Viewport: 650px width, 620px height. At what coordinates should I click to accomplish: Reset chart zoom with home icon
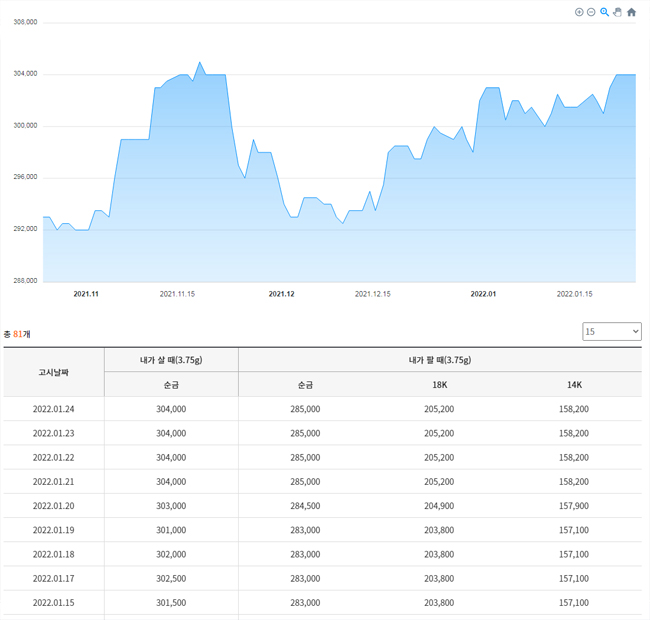631,12
